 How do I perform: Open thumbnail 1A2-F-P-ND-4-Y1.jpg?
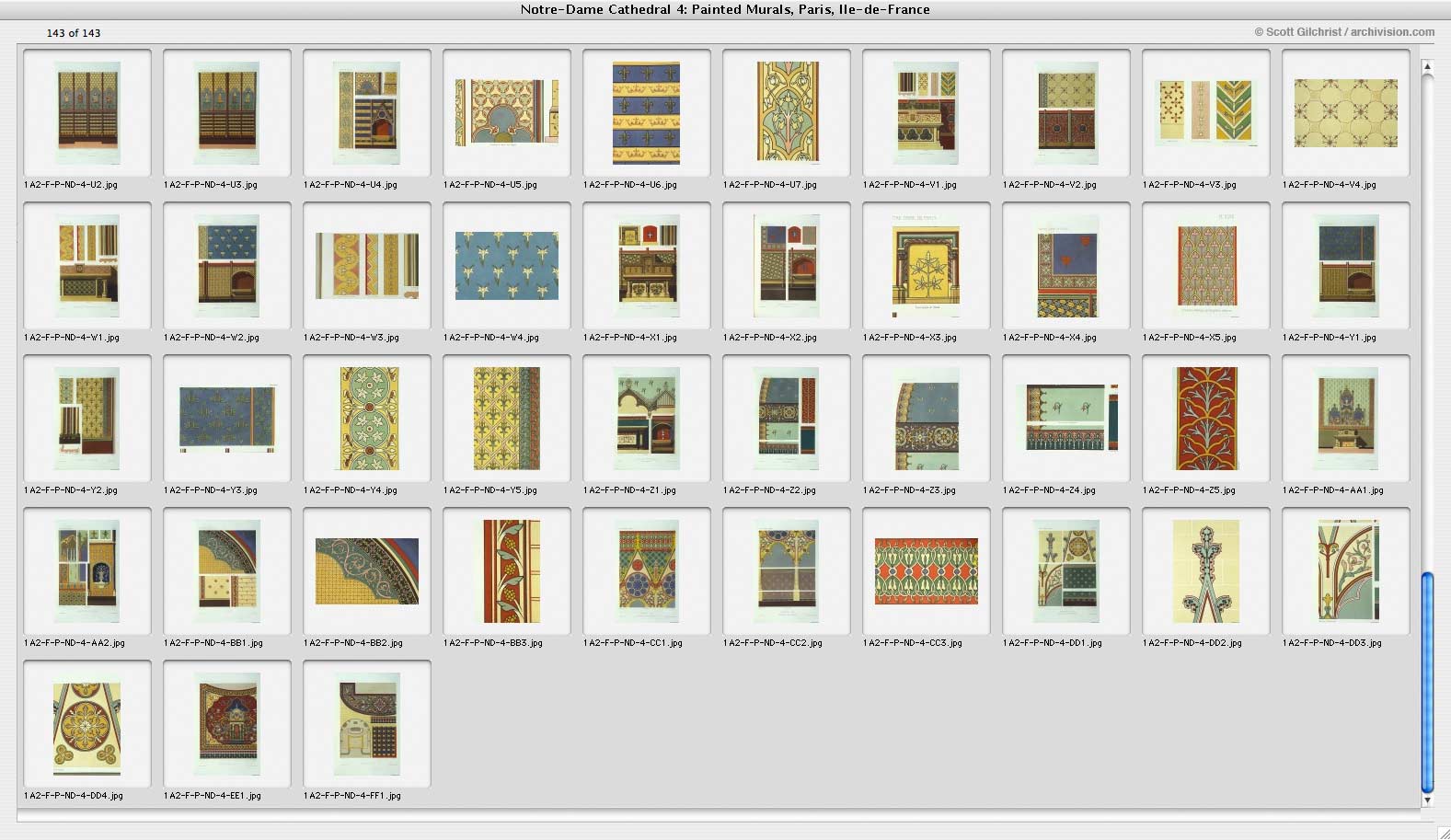[x=1346, y=266]
